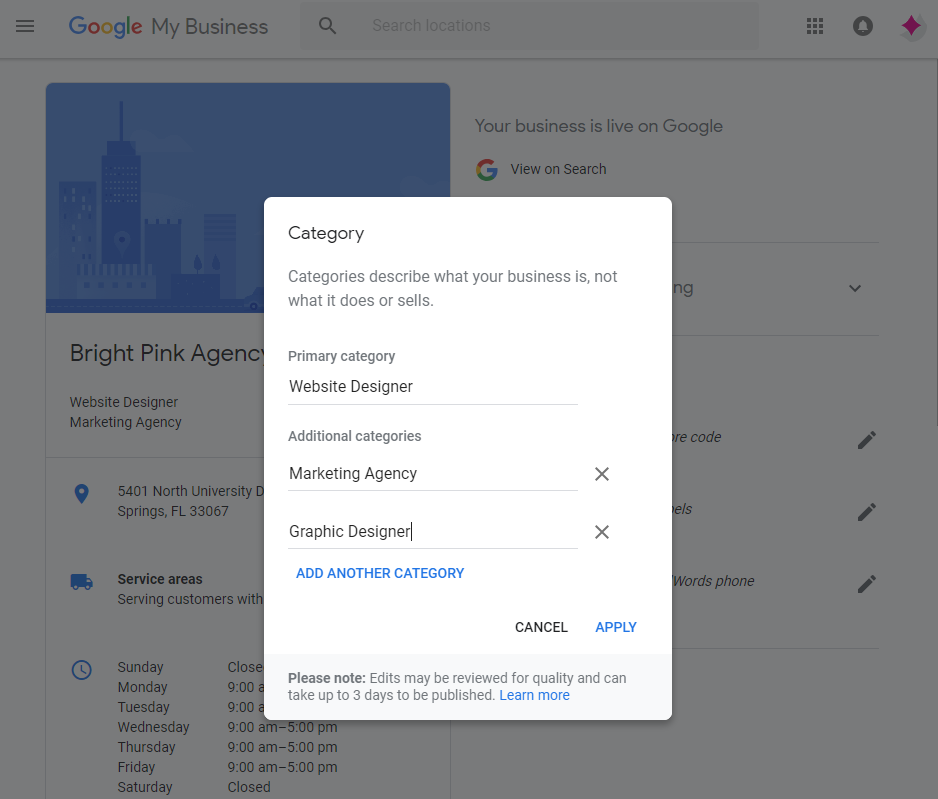
Task: Click the Thursday hours row
Action: (227, 748)
